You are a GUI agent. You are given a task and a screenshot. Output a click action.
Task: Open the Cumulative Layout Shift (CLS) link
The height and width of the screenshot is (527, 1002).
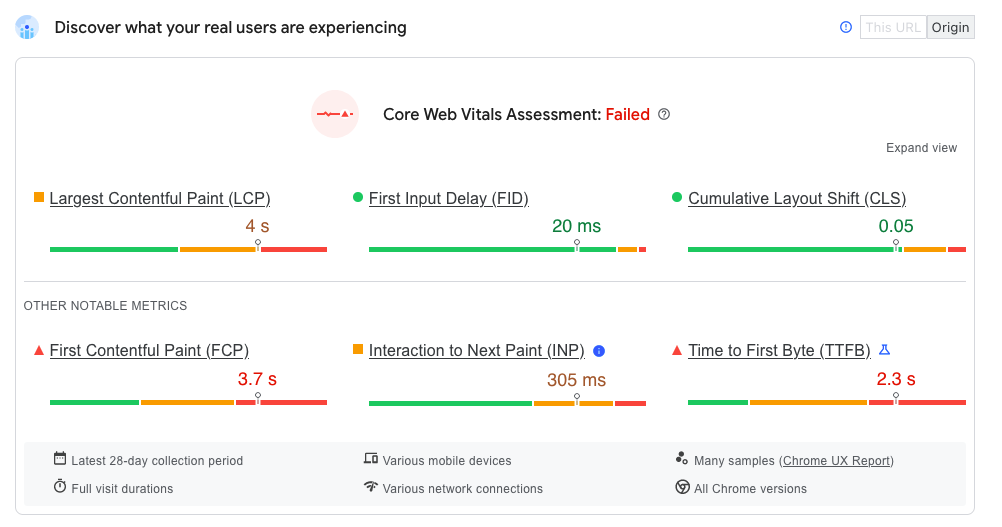pos(797,199)
